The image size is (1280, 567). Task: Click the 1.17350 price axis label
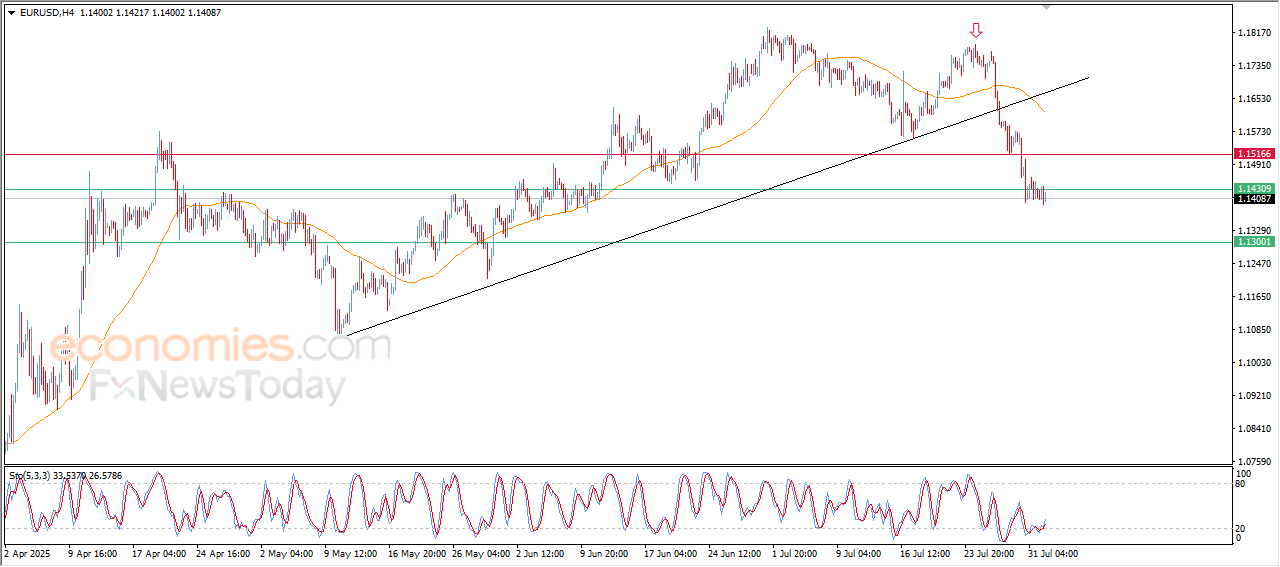(1254, 66)
